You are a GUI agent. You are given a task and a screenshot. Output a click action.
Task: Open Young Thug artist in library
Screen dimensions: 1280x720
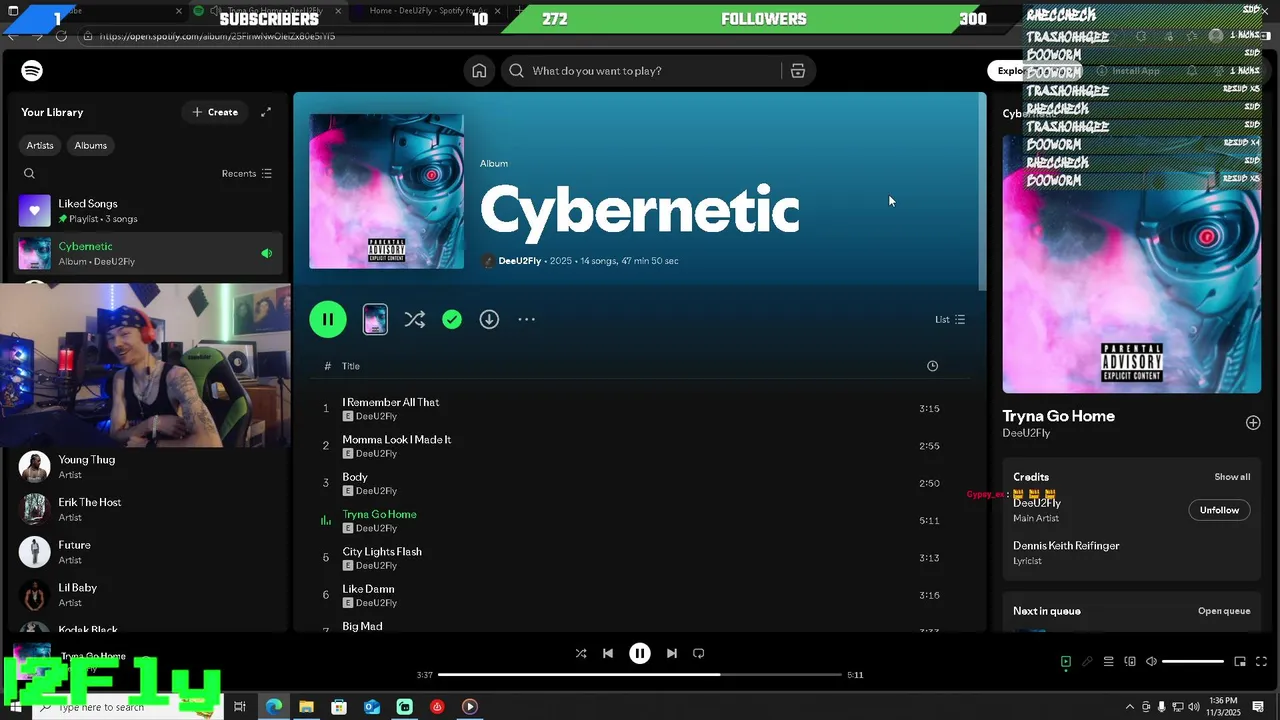click(x=150, y=467)
